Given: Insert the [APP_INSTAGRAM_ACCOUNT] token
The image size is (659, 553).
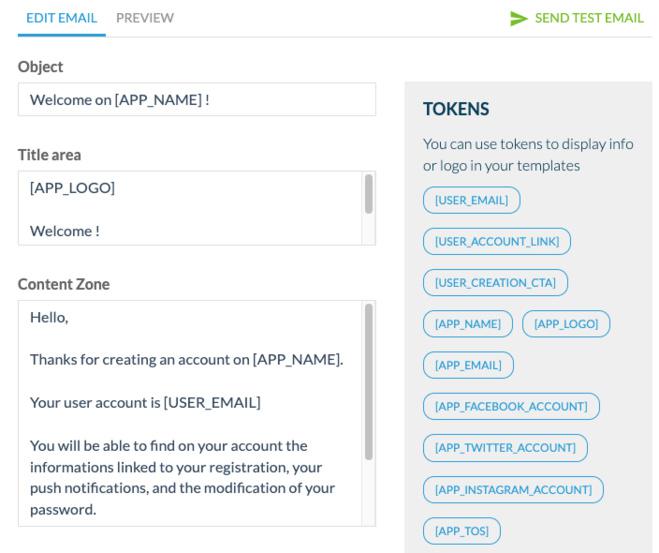Looking at the screenshot, I should click(x=513, y=488).
